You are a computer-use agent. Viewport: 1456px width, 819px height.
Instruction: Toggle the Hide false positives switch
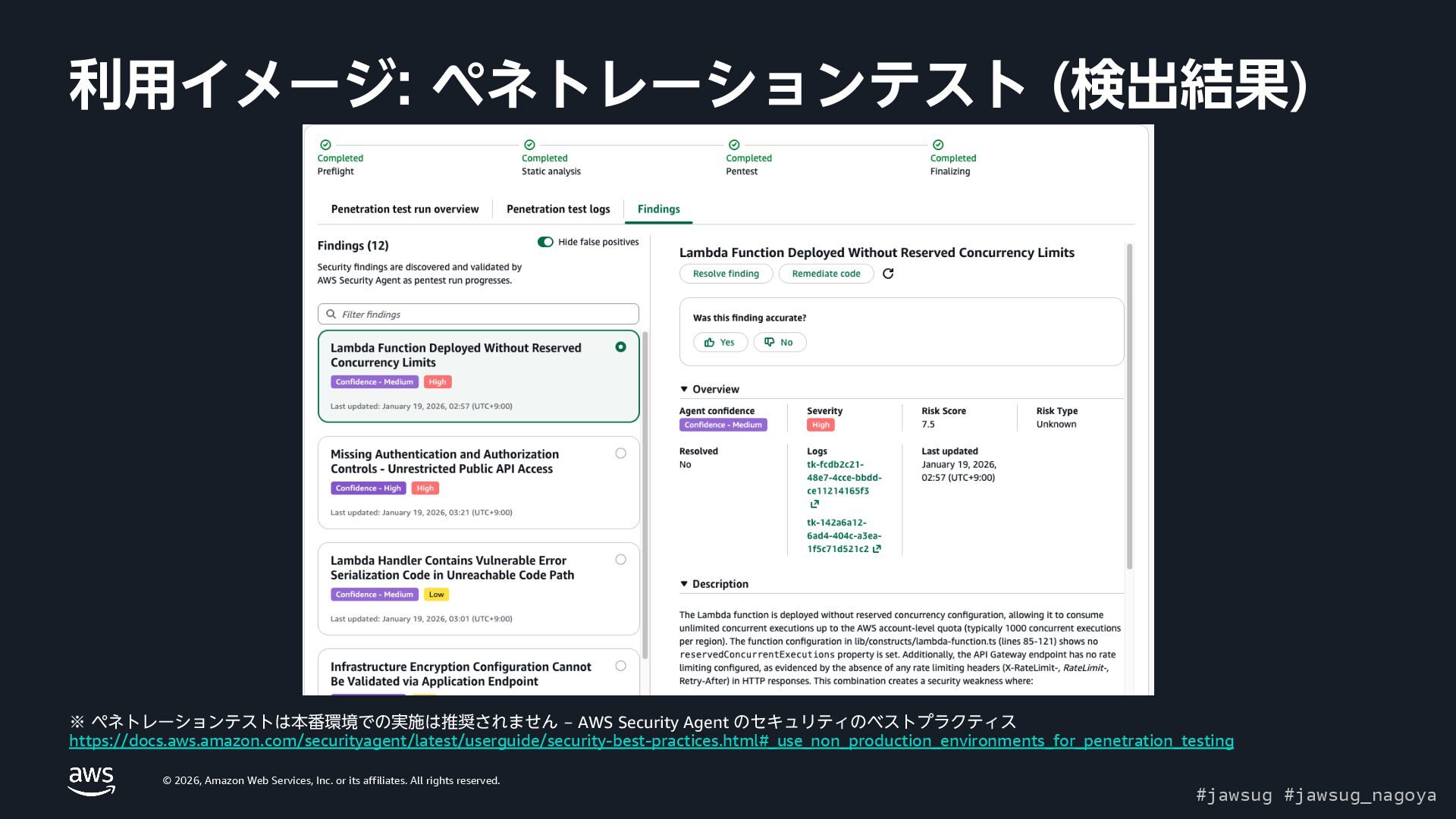545,242
